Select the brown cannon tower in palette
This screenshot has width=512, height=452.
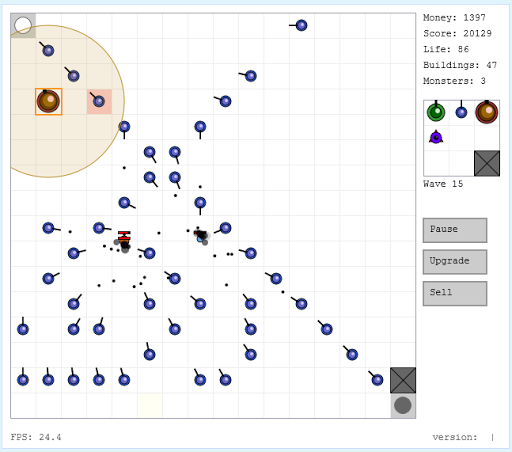(x=487, y=112)
